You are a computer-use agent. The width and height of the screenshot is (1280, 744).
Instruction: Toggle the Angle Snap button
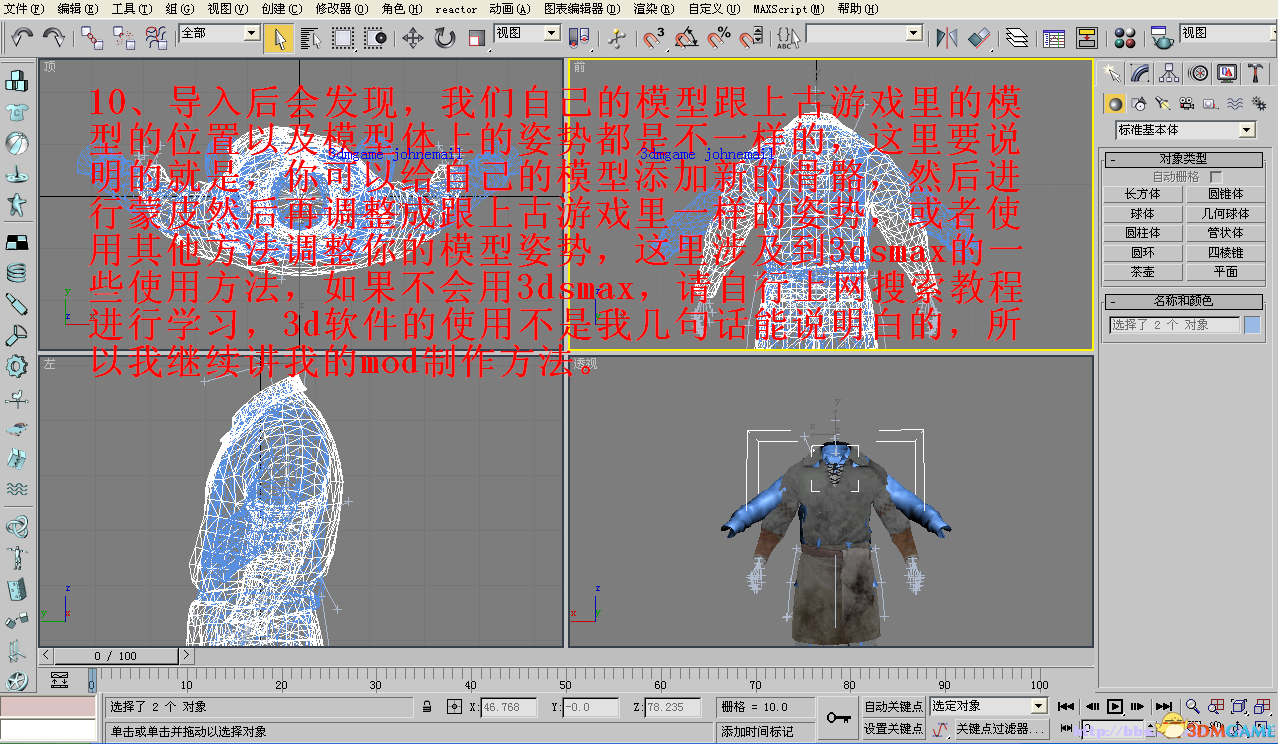pos(686,38)
